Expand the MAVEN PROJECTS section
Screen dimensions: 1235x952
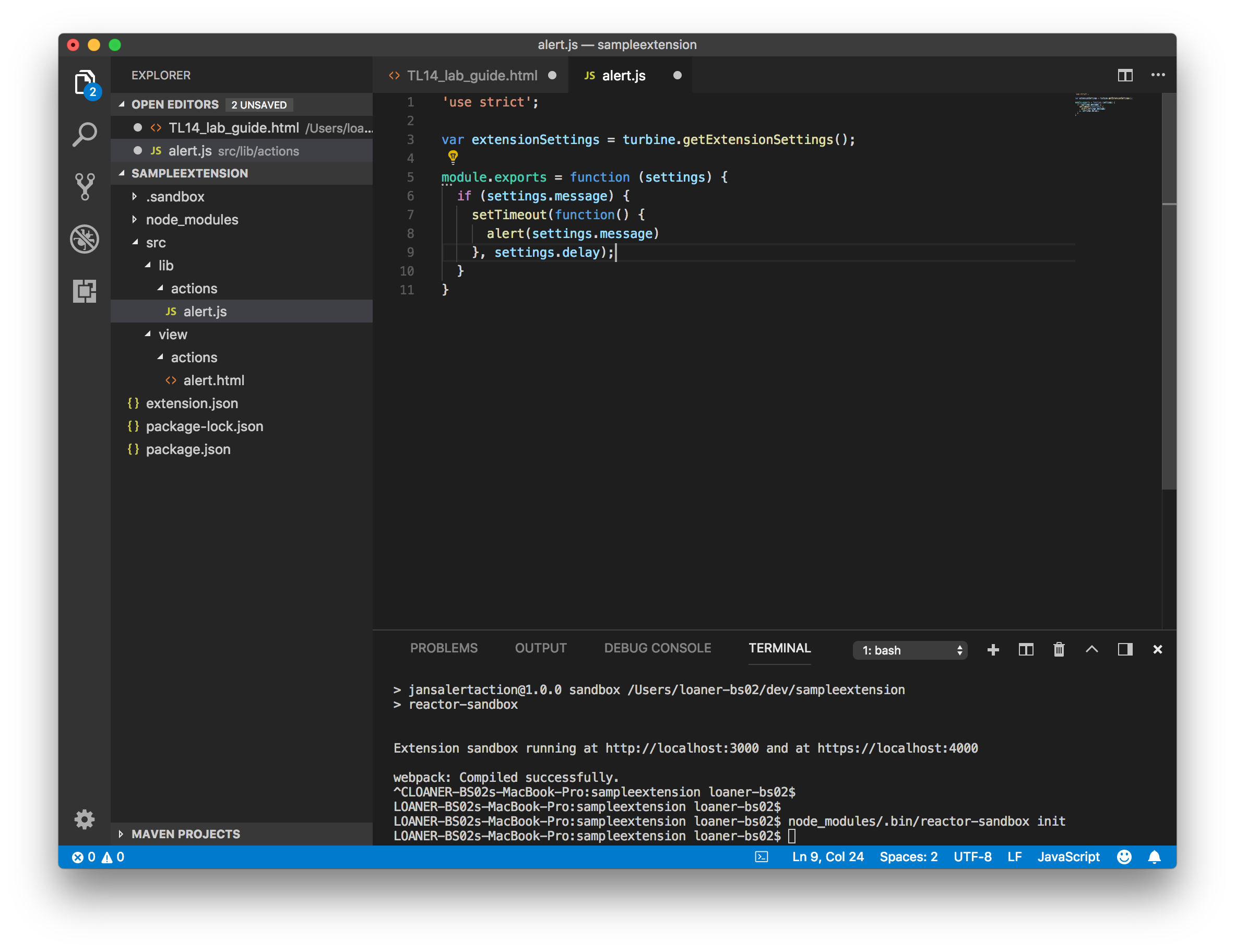(185, 834)
